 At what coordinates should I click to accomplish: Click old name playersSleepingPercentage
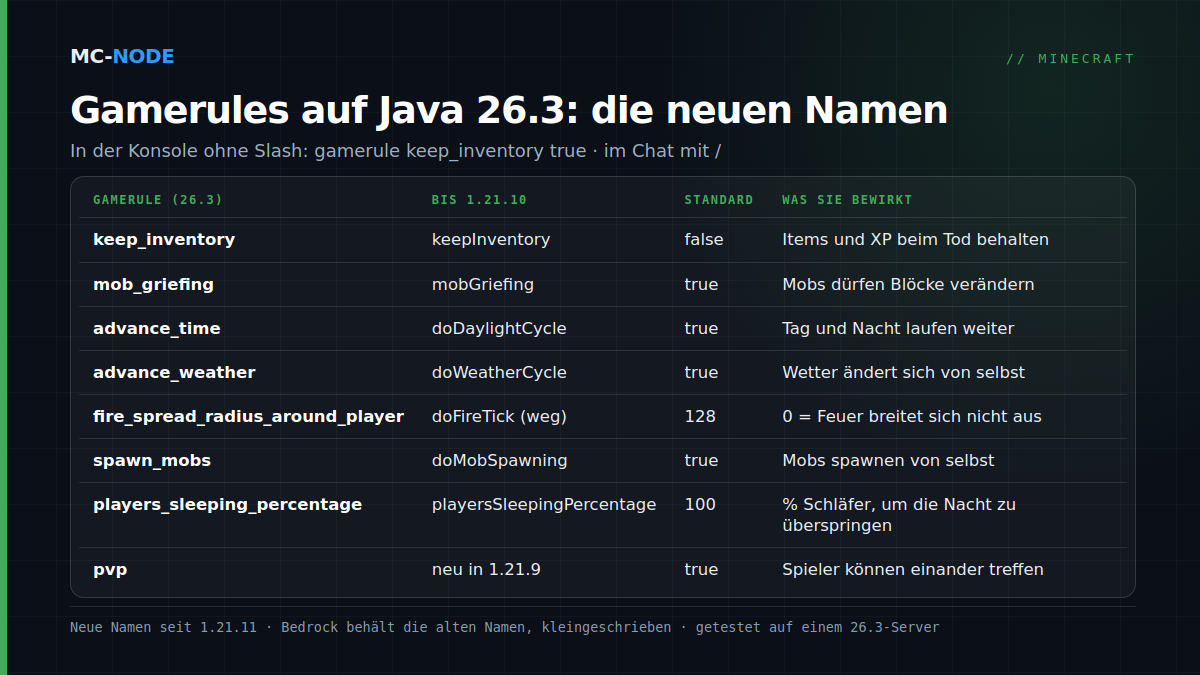pyautogui.click(x=544, y=504)
